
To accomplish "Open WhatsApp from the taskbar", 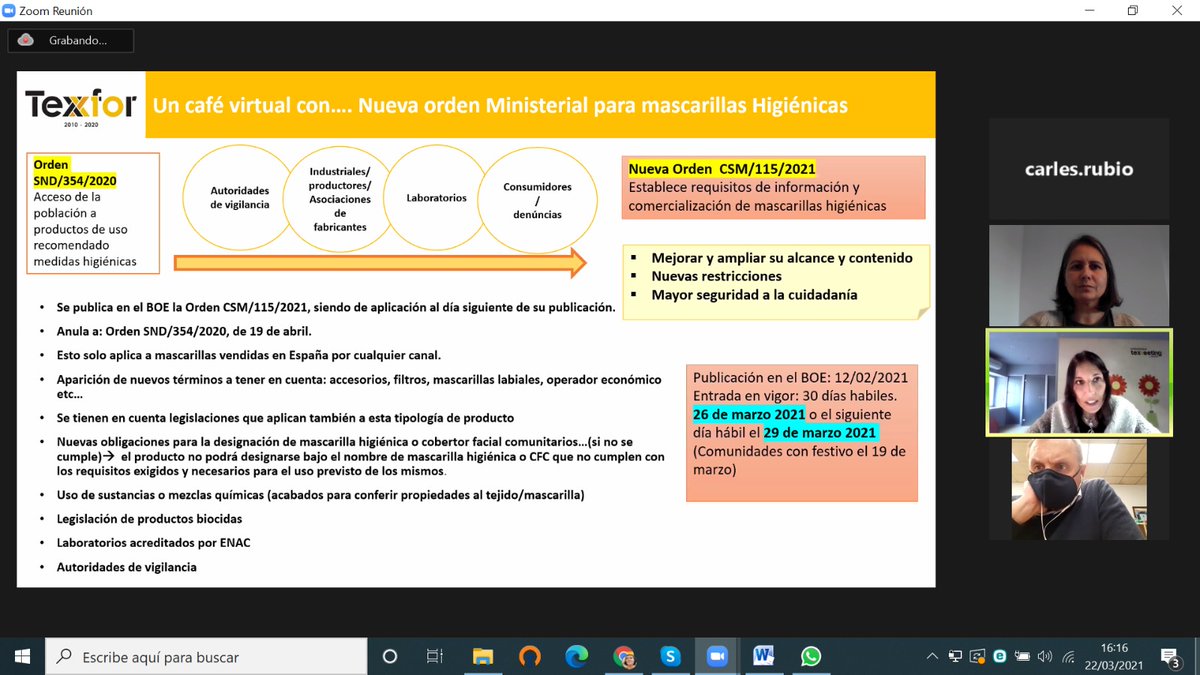I will click(811, 657).
